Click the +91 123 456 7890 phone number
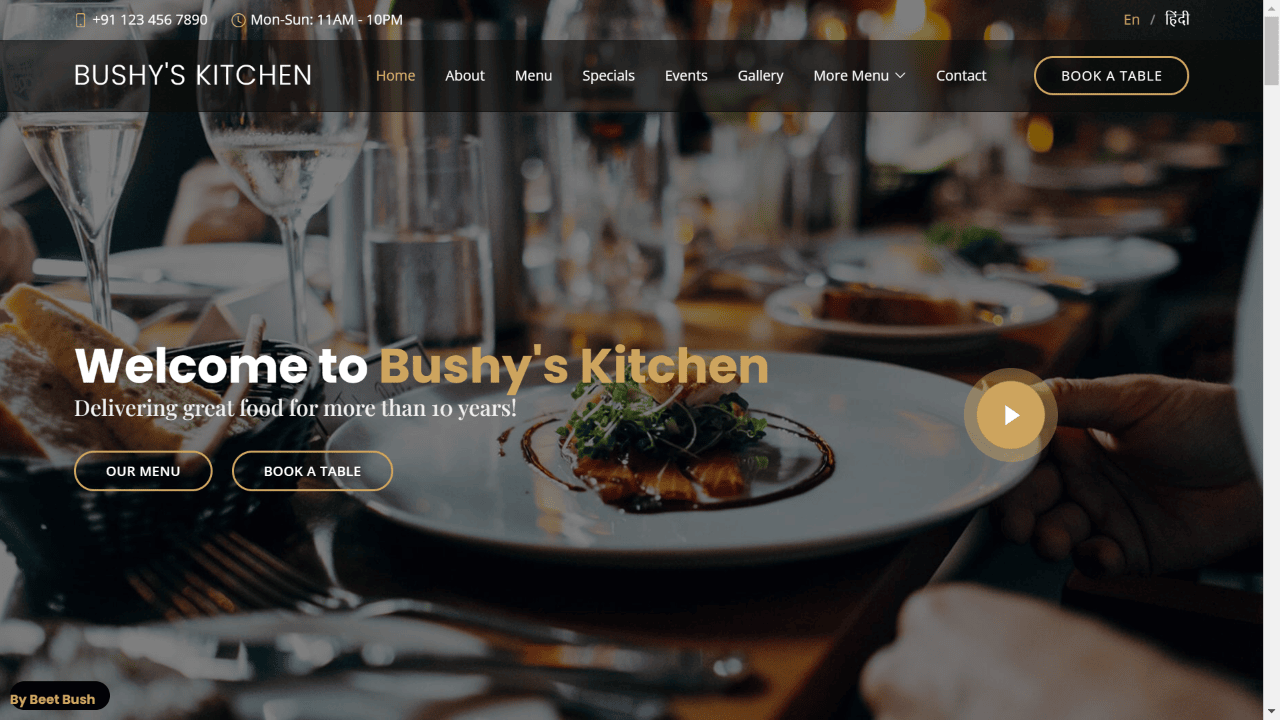This screenshot has width=1280, height=720. 150,20
